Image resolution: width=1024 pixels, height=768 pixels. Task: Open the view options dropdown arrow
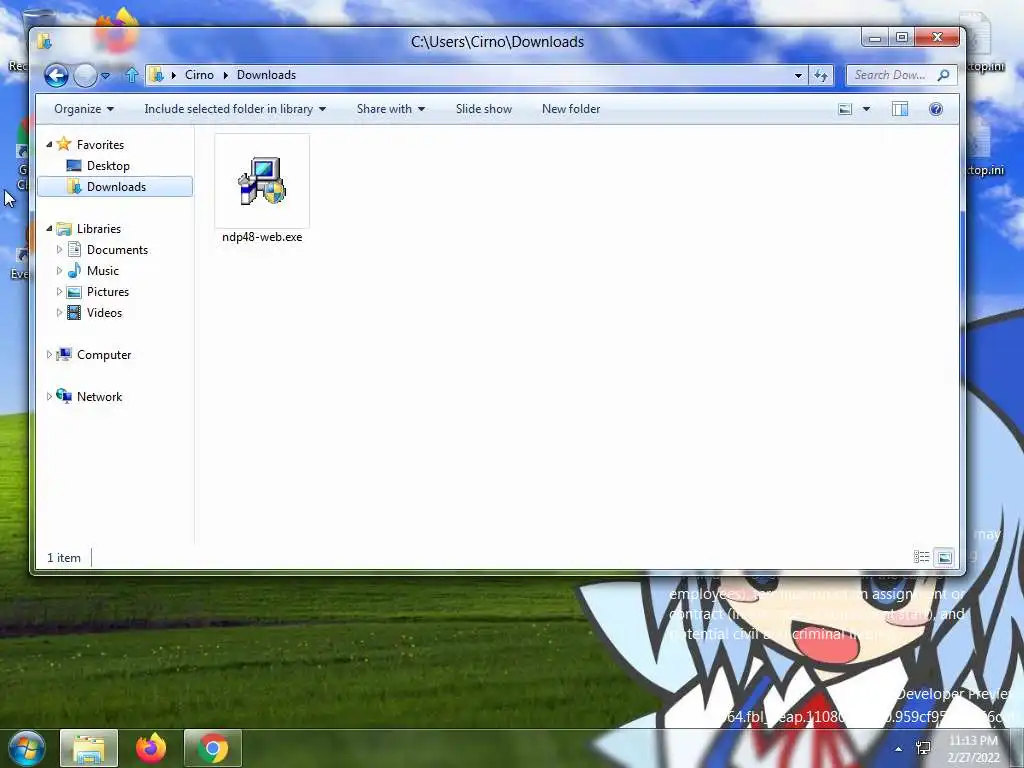pyautogui.click(x=866, y=109)
